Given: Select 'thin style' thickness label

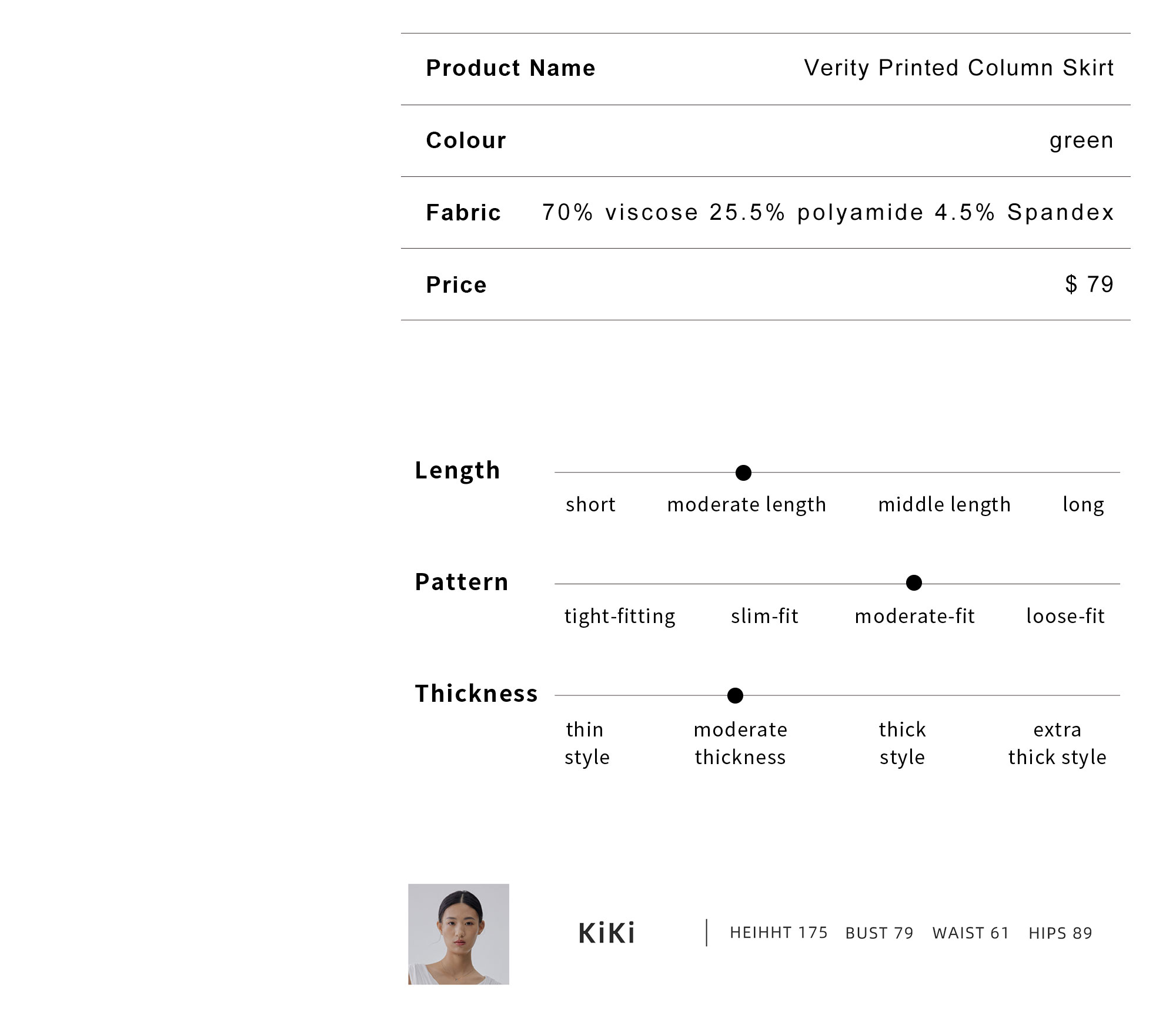Looking at the screenshot, I should click(x=587, y=744).
